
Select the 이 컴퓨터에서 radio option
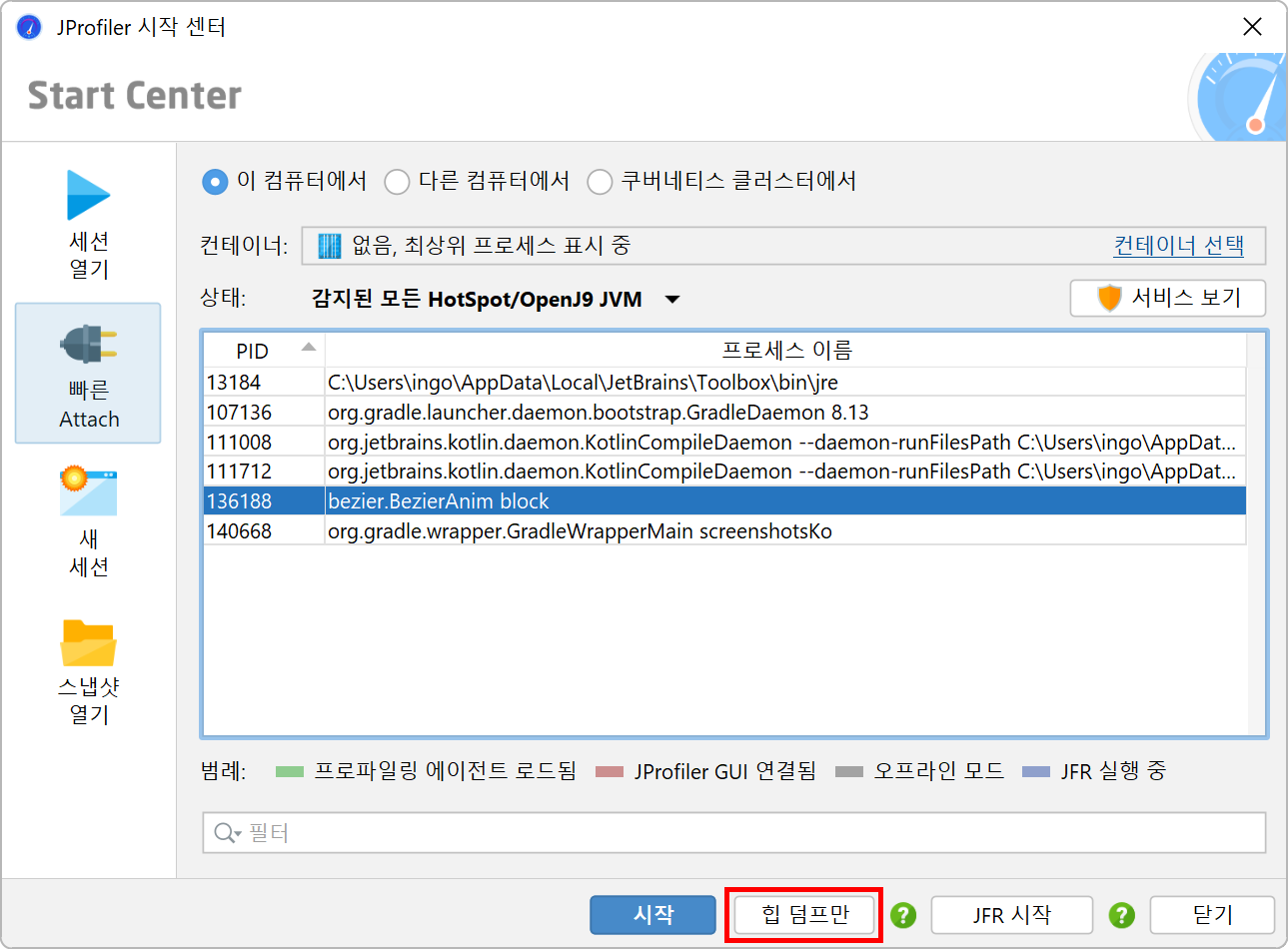[284, 182]
